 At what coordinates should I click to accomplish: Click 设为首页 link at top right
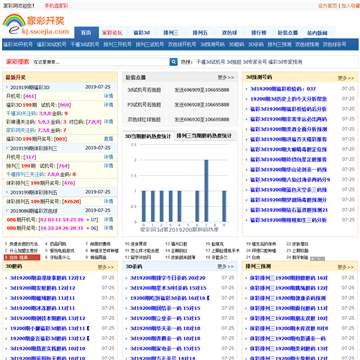328,6
